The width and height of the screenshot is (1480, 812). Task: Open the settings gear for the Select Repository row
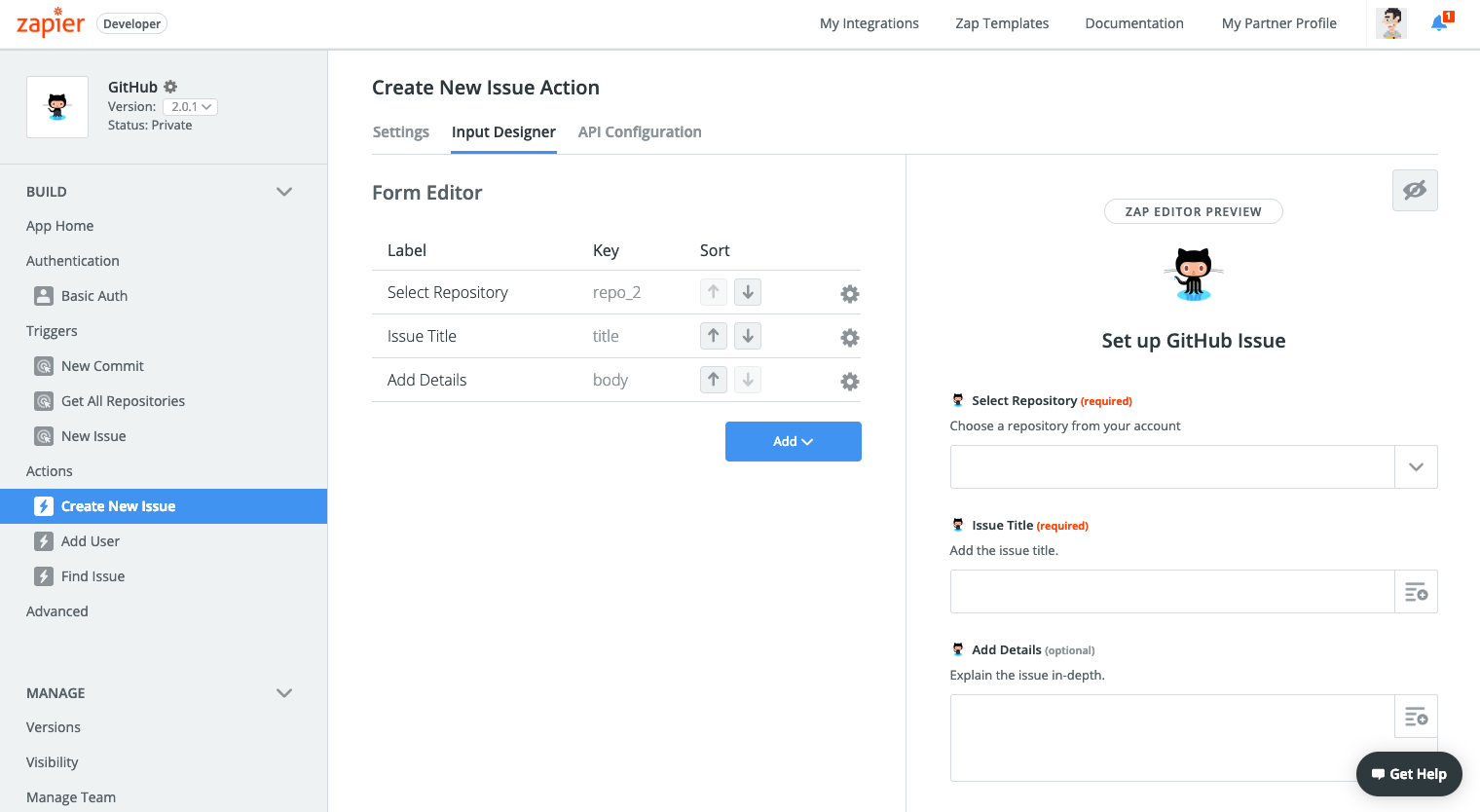[849, 293]
